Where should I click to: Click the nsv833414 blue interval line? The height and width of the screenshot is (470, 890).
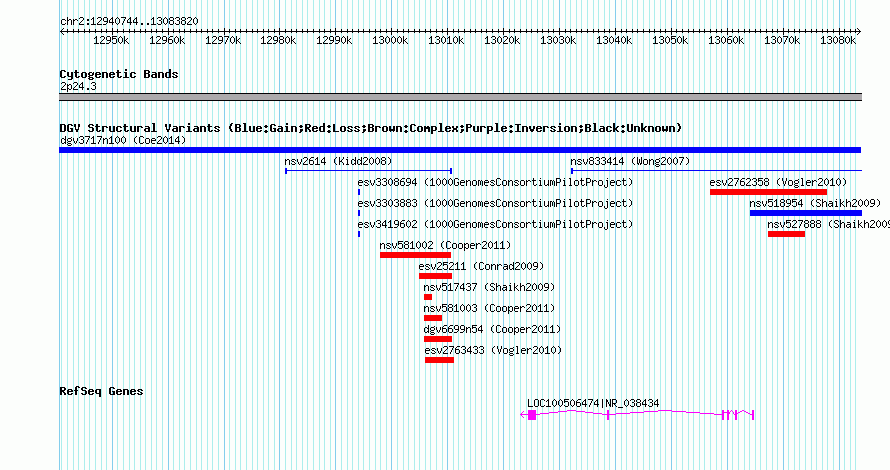716,170
